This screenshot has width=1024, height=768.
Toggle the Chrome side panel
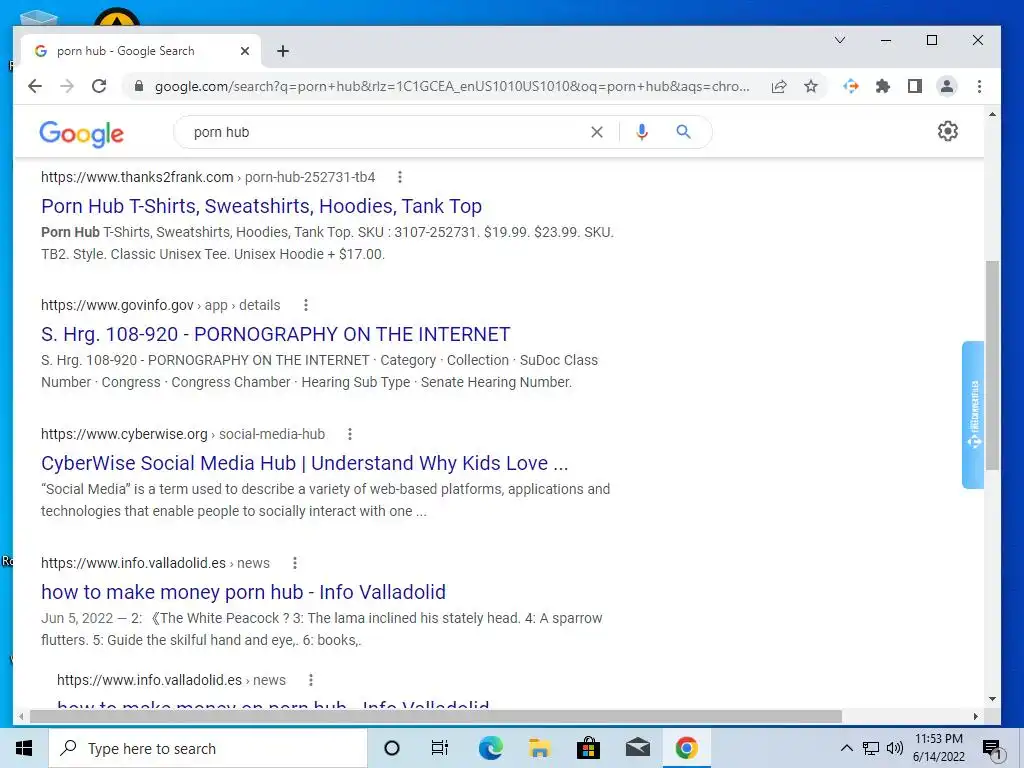tap(915, 86)
